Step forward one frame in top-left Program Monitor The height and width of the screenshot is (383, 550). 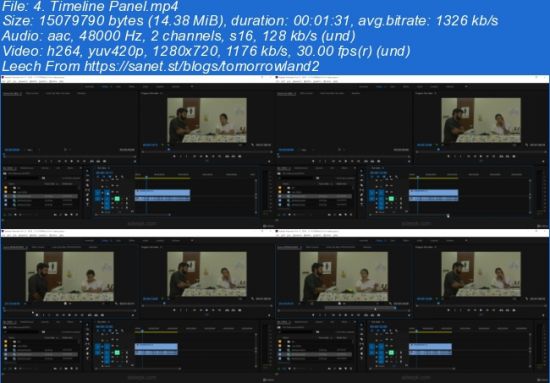coord(213,156)
